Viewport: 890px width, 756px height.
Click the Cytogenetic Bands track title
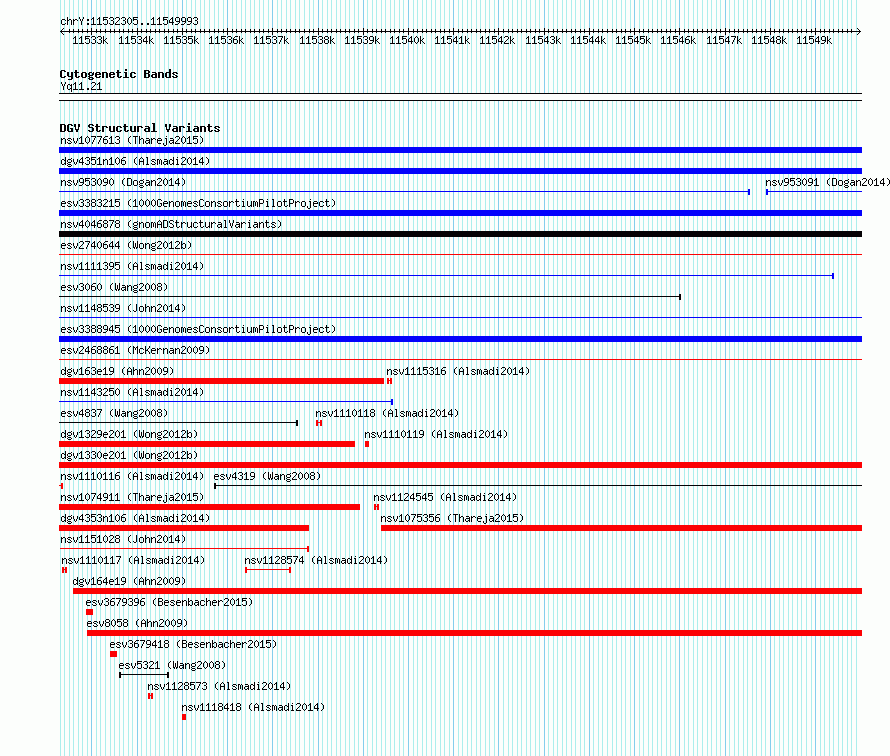click(x=119, y=74)
